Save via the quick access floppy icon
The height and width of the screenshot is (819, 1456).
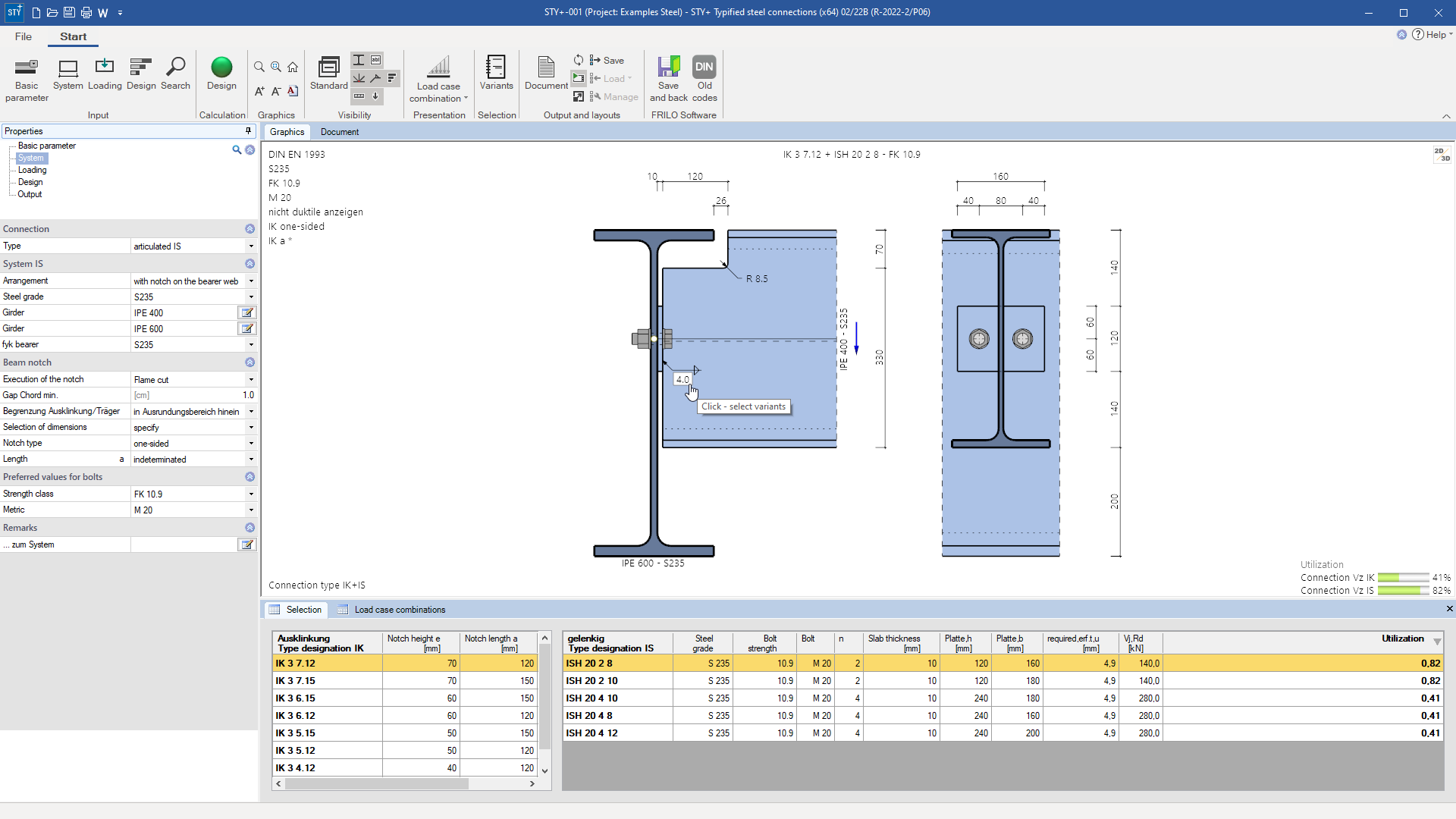(x=69, y=12)
